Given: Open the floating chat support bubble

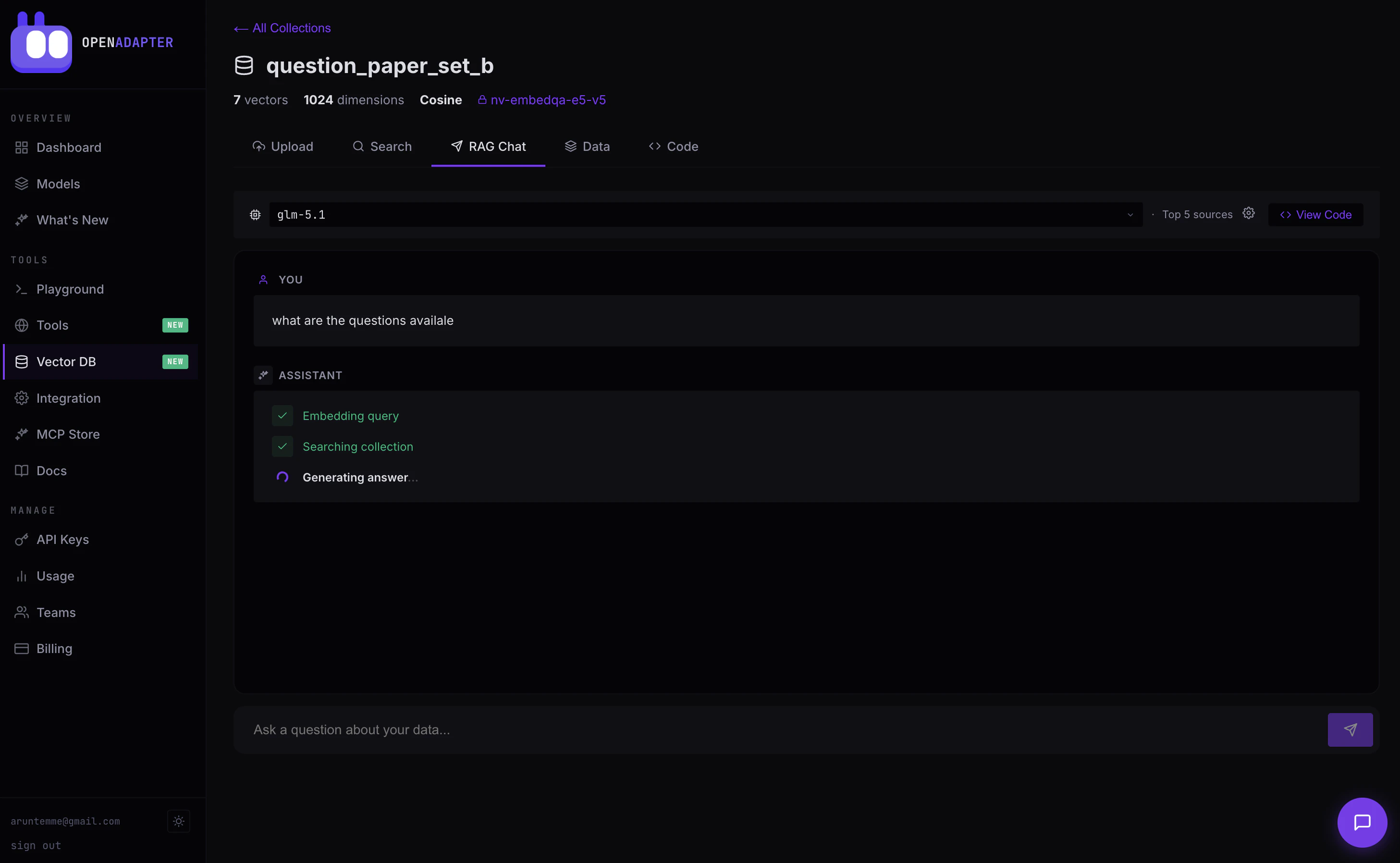Looking at the screenshot, I should [x=1362, y=823].
